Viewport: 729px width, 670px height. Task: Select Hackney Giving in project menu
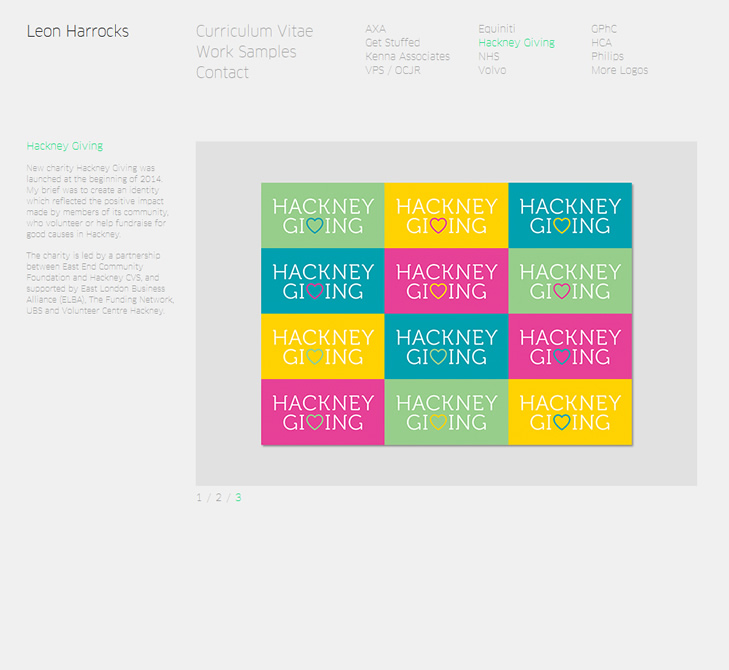[x=516, y=43]
